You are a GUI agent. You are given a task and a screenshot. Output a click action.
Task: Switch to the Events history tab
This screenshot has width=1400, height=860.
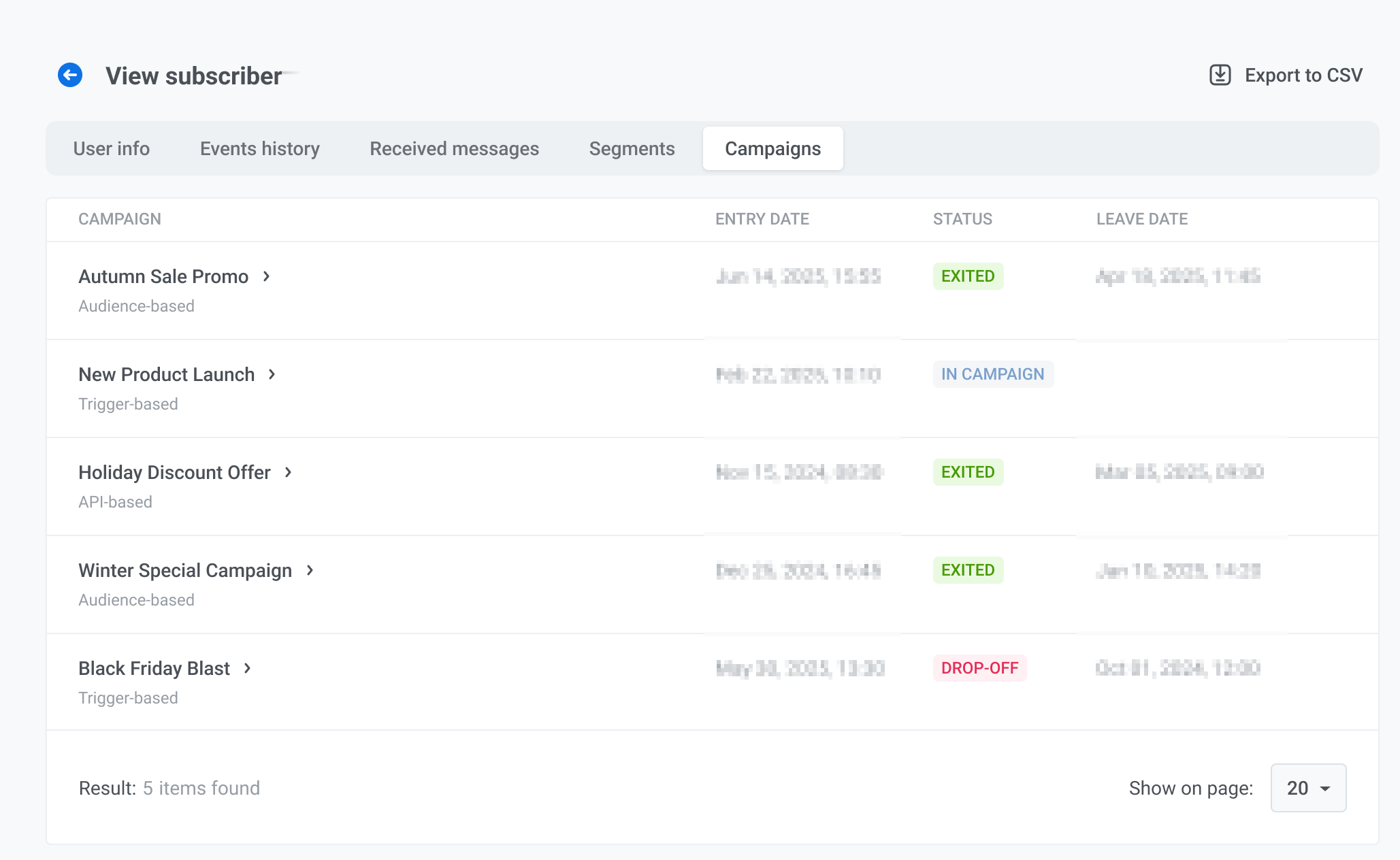(x=259, y=148)
